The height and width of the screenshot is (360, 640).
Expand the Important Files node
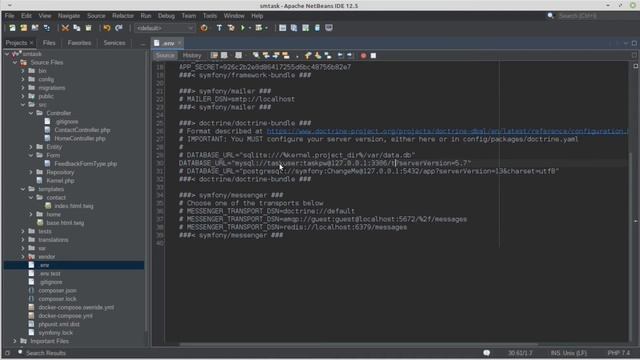point(15,341)
